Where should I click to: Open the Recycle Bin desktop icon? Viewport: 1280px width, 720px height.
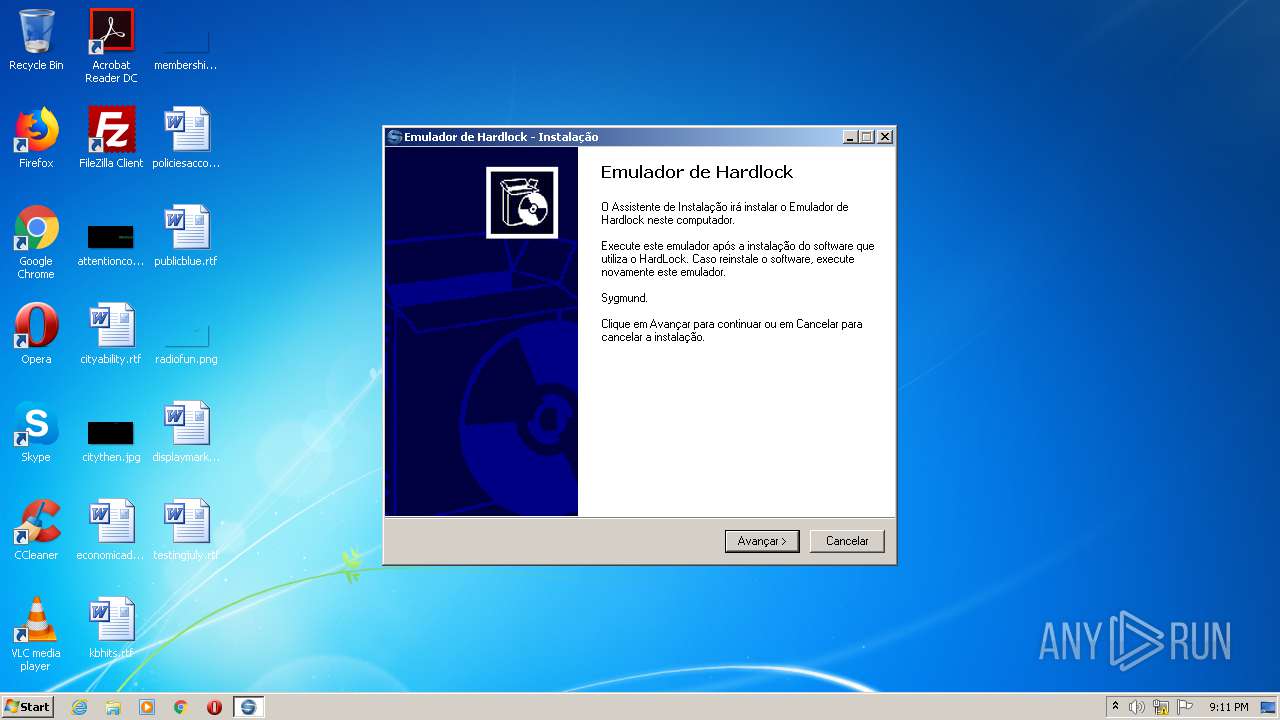[x=36, y=41]
